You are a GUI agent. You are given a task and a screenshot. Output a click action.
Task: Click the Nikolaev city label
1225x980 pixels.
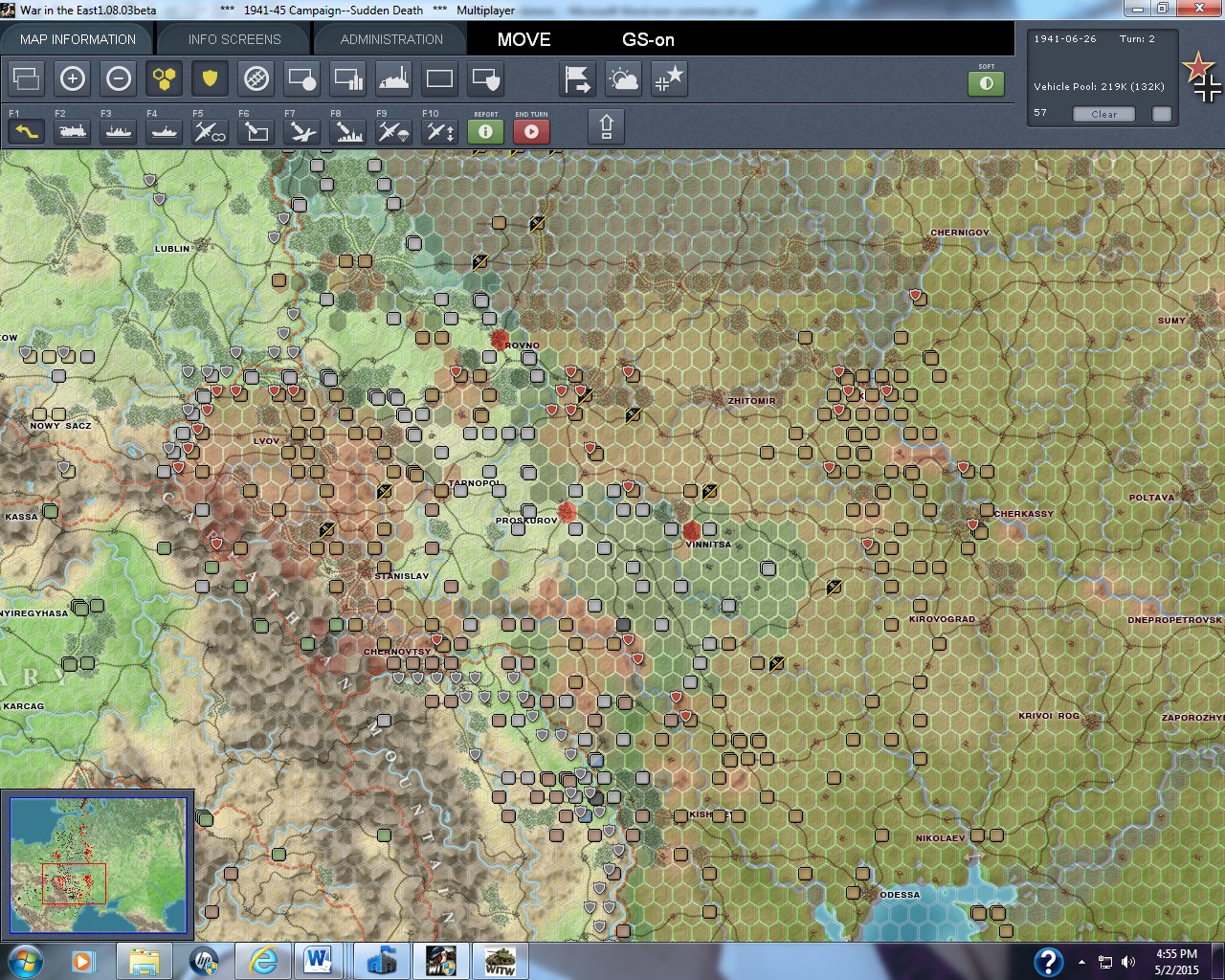click(940, 838)
